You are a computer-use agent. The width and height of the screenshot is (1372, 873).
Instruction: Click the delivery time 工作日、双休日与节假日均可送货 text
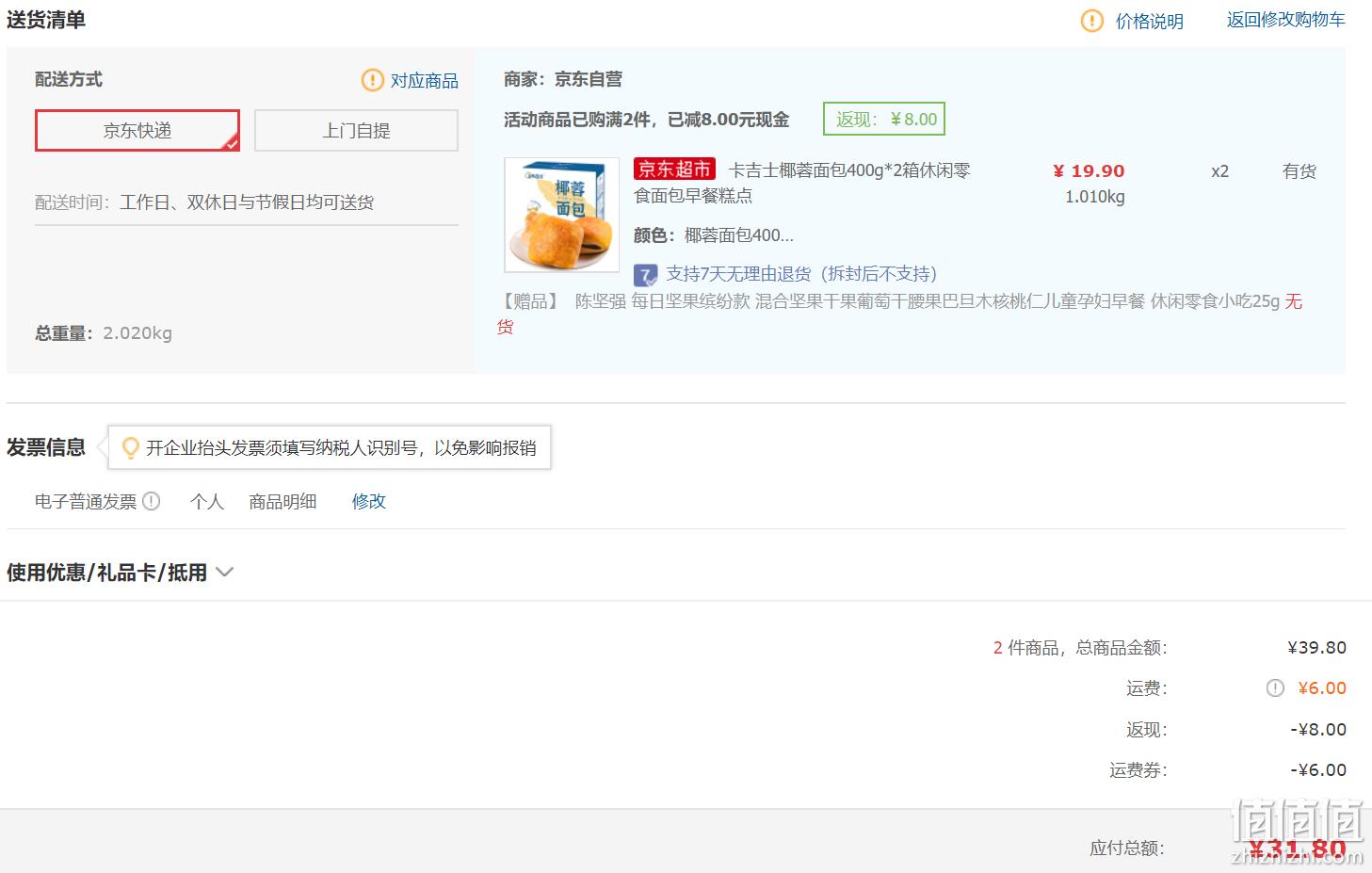pos(247,202)
